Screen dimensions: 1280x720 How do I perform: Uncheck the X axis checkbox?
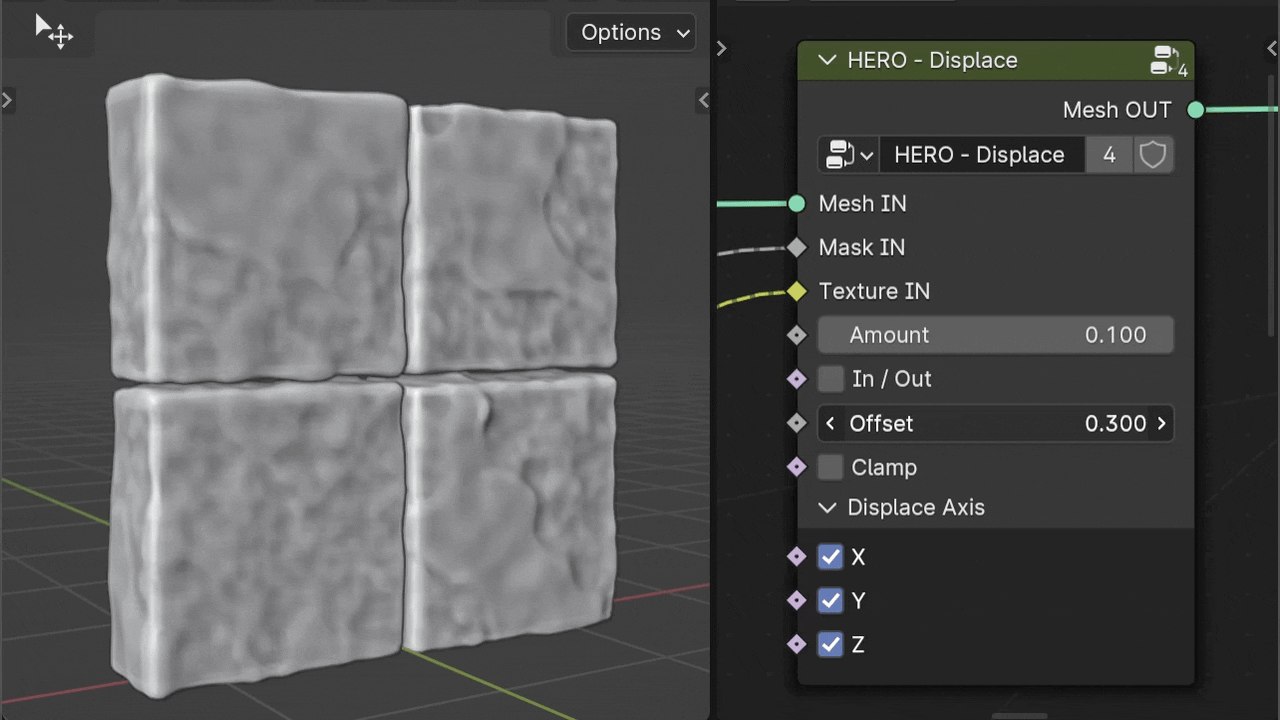[831, 557]
